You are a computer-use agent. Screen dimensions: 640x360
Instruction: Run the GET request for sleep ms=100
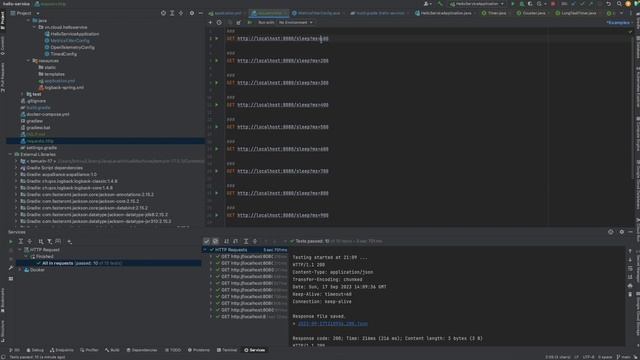pyautogui.click(x=217, y=38)
